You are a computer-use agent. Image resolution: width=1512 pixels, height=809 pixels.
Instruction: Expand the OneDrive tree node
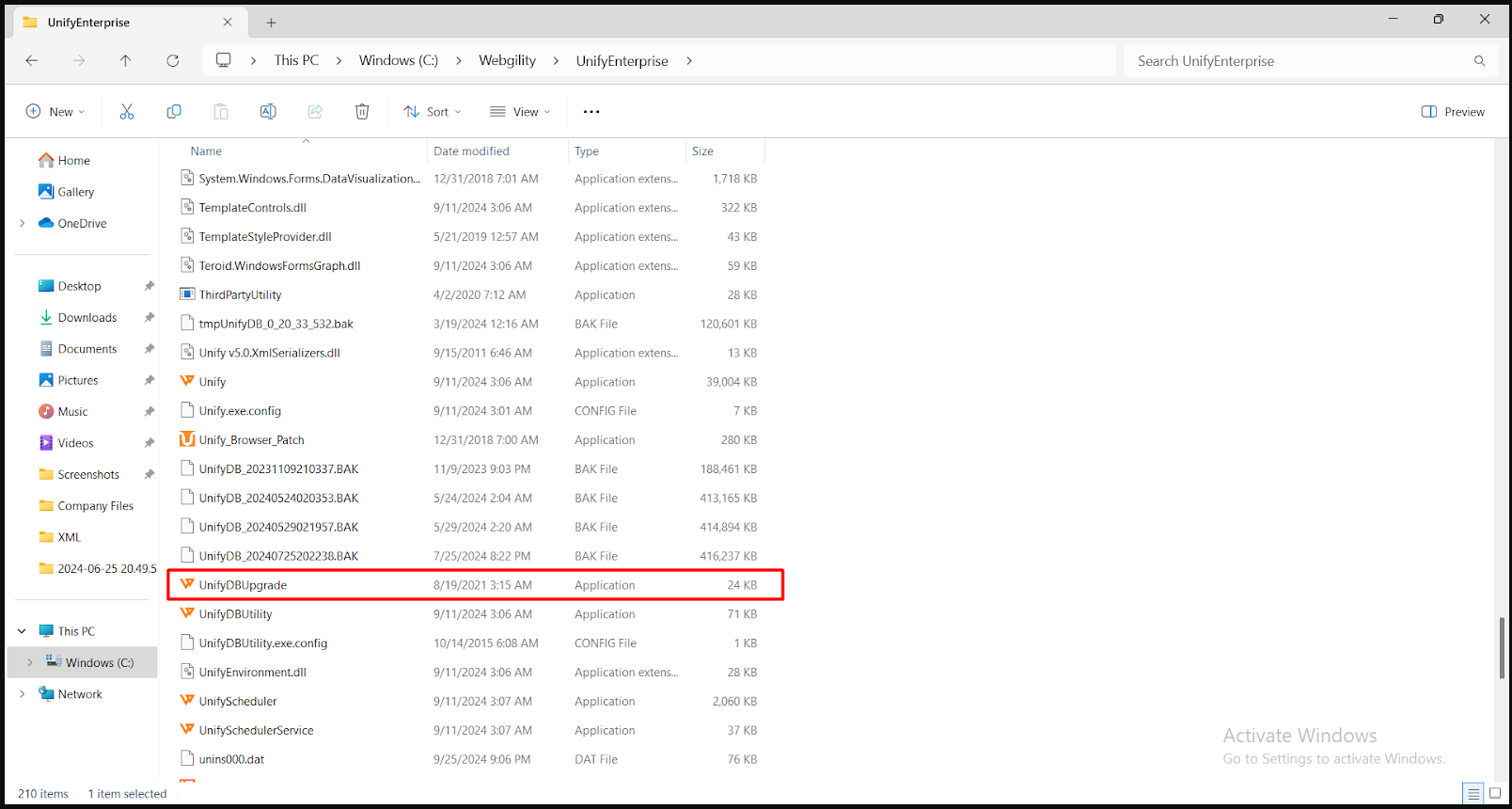coord(22,224)
